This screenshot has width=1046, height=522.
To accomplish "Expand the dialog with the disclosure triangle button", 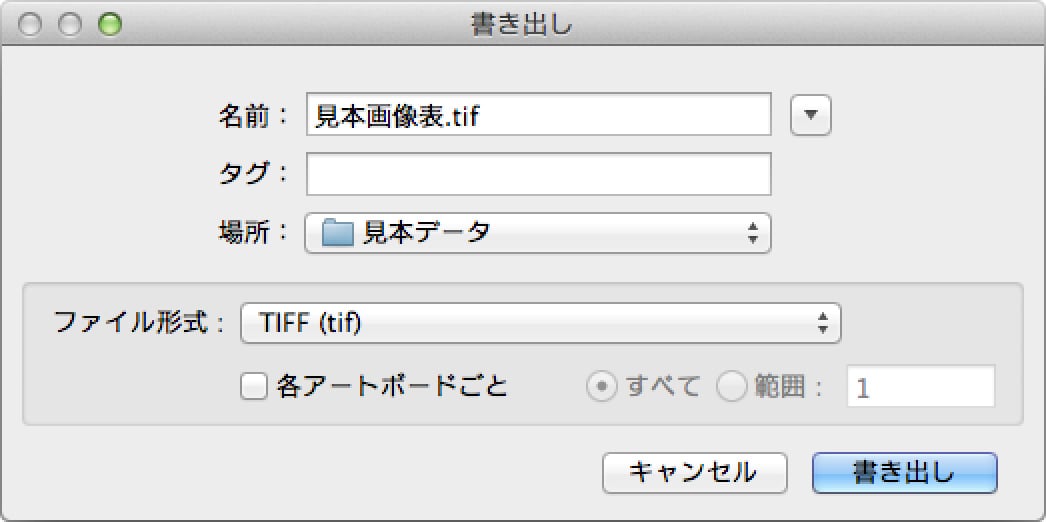I will coord(811,115).
